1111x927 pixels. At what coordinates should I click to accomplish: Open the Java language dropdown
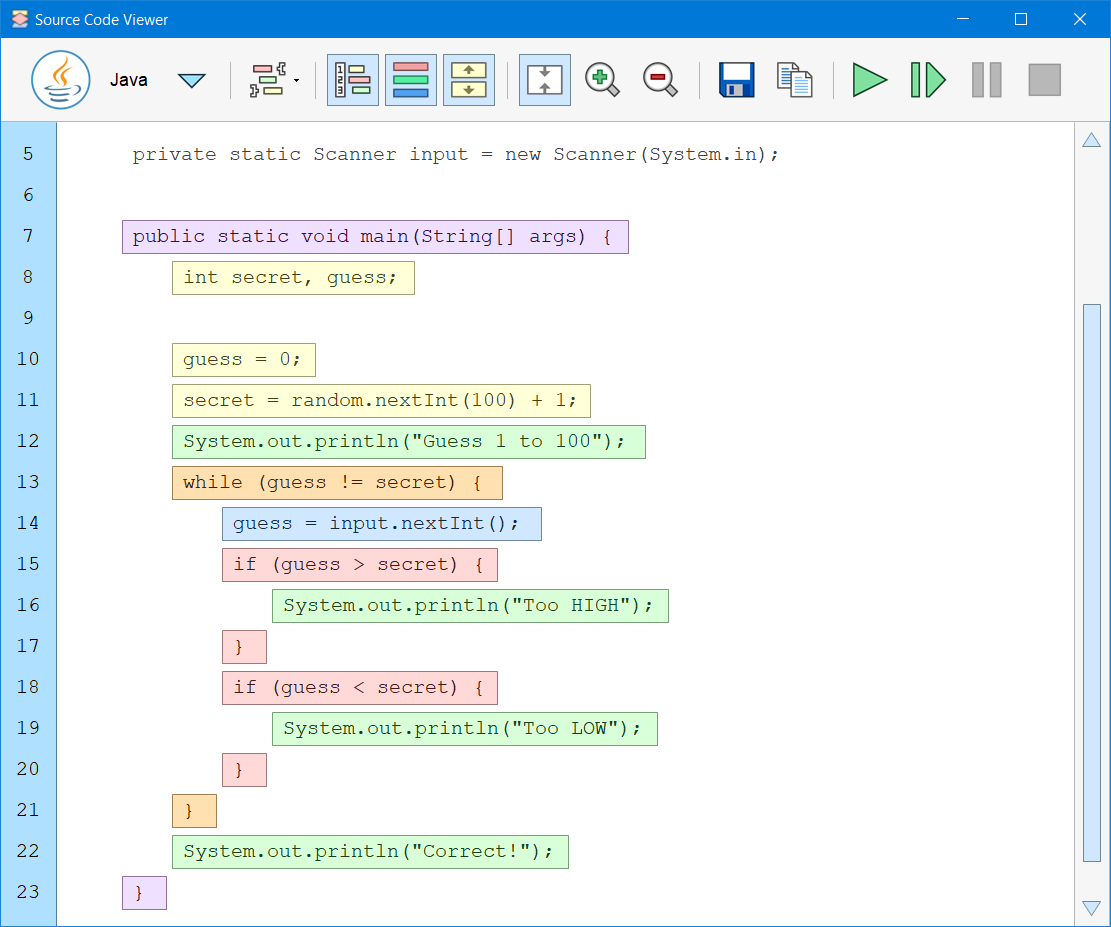tap(191, 79)
